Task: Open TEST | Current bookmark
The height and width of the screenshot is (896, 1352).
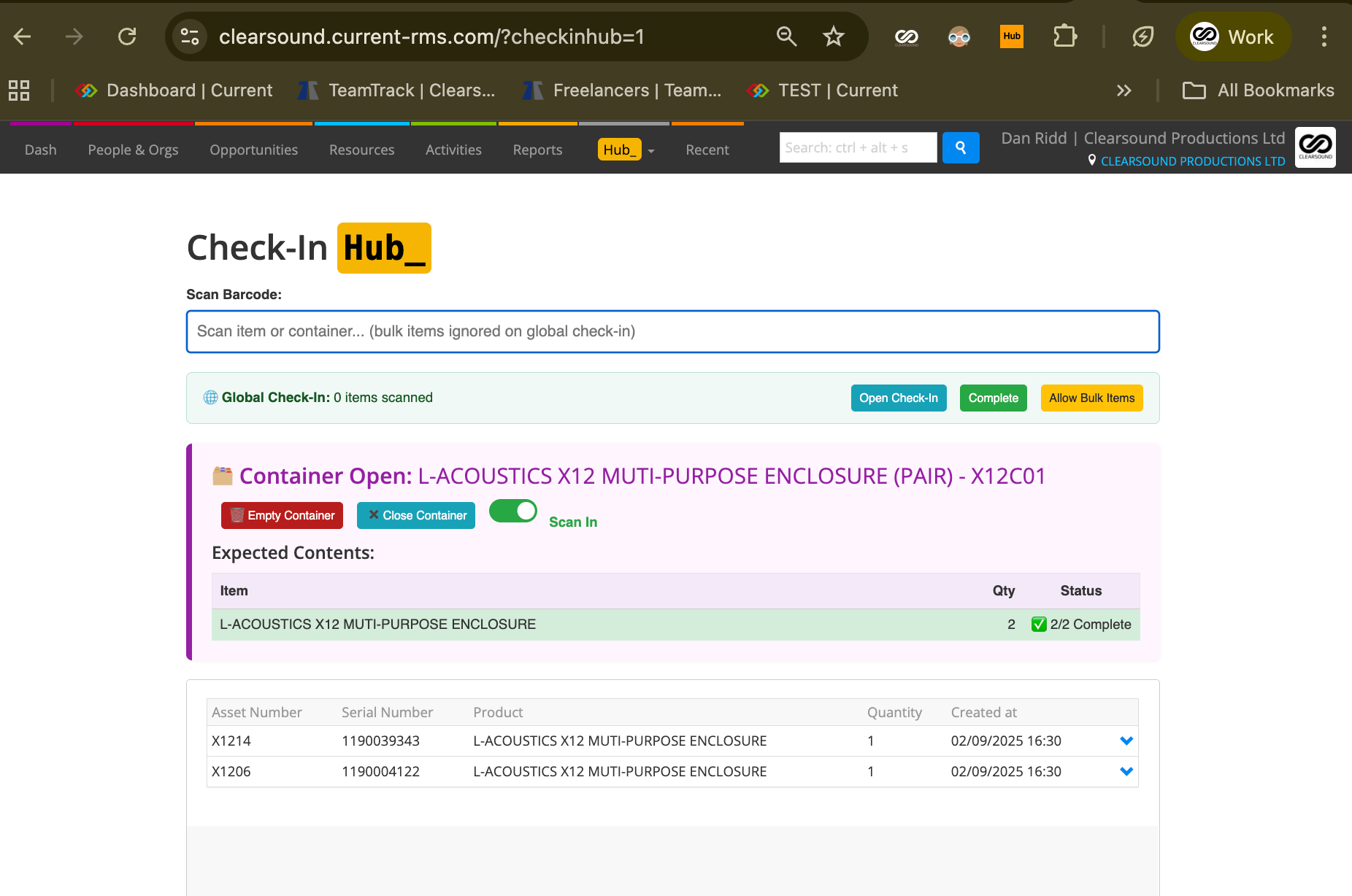Action: coord(823,90)
